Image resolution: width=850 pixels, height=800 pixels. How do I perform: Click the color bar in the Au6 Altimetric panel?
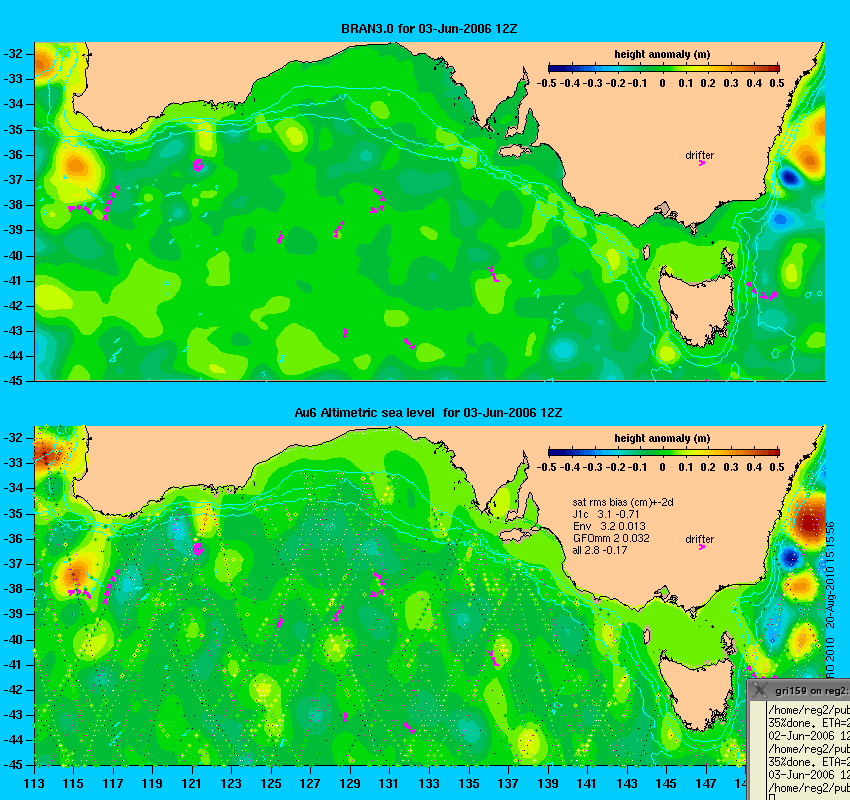pyautogui.click(x=664, y=453)
